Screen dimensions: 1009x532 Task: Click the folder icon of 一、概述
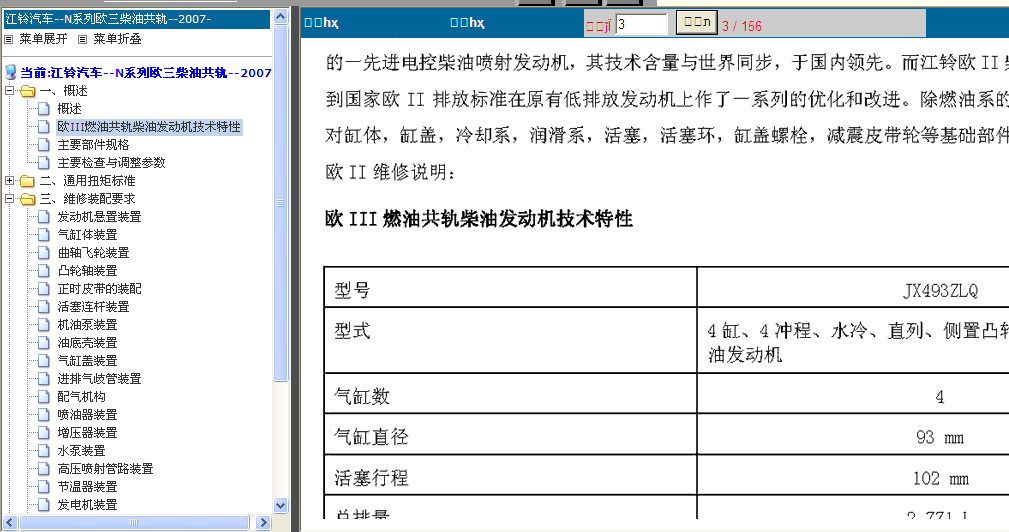click(x=27, y=91)
